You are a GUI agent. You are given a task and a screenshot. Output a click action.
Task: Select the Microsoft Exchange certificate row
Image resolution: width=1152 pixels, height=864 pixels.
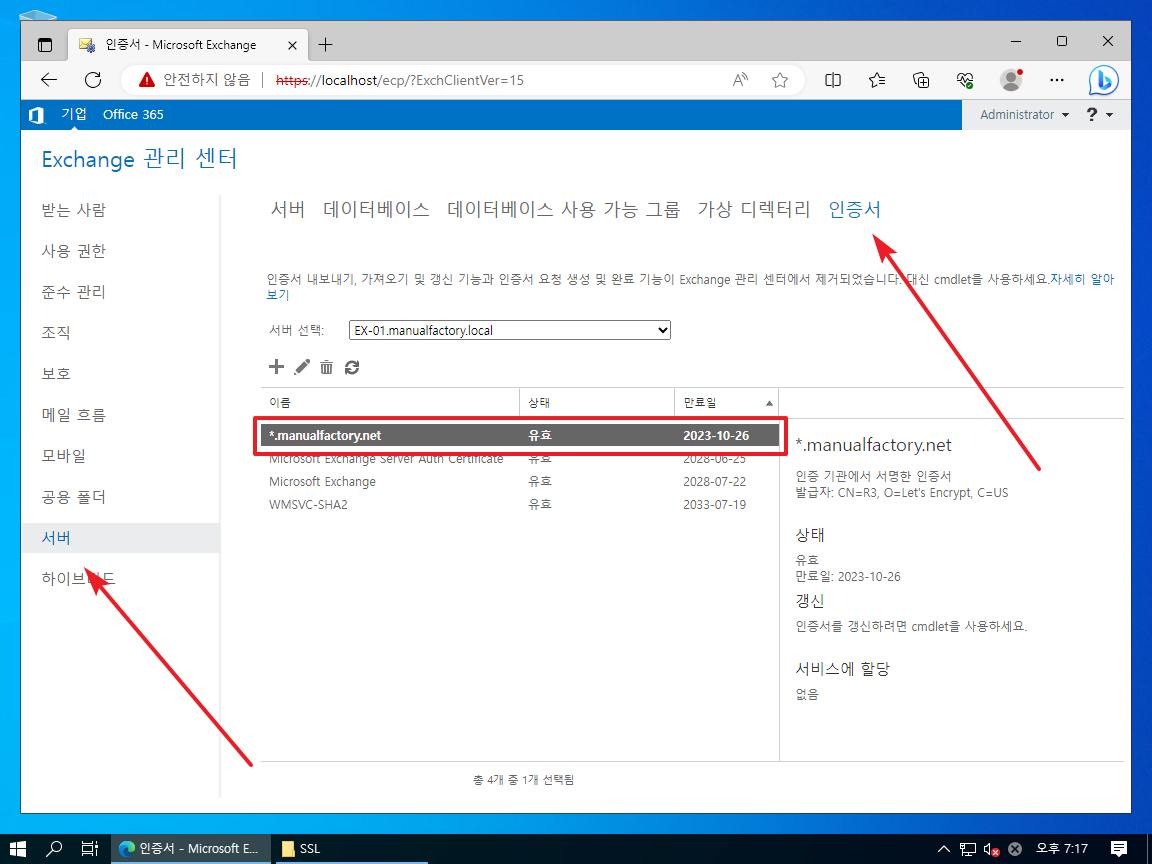[x=519, y=482]
